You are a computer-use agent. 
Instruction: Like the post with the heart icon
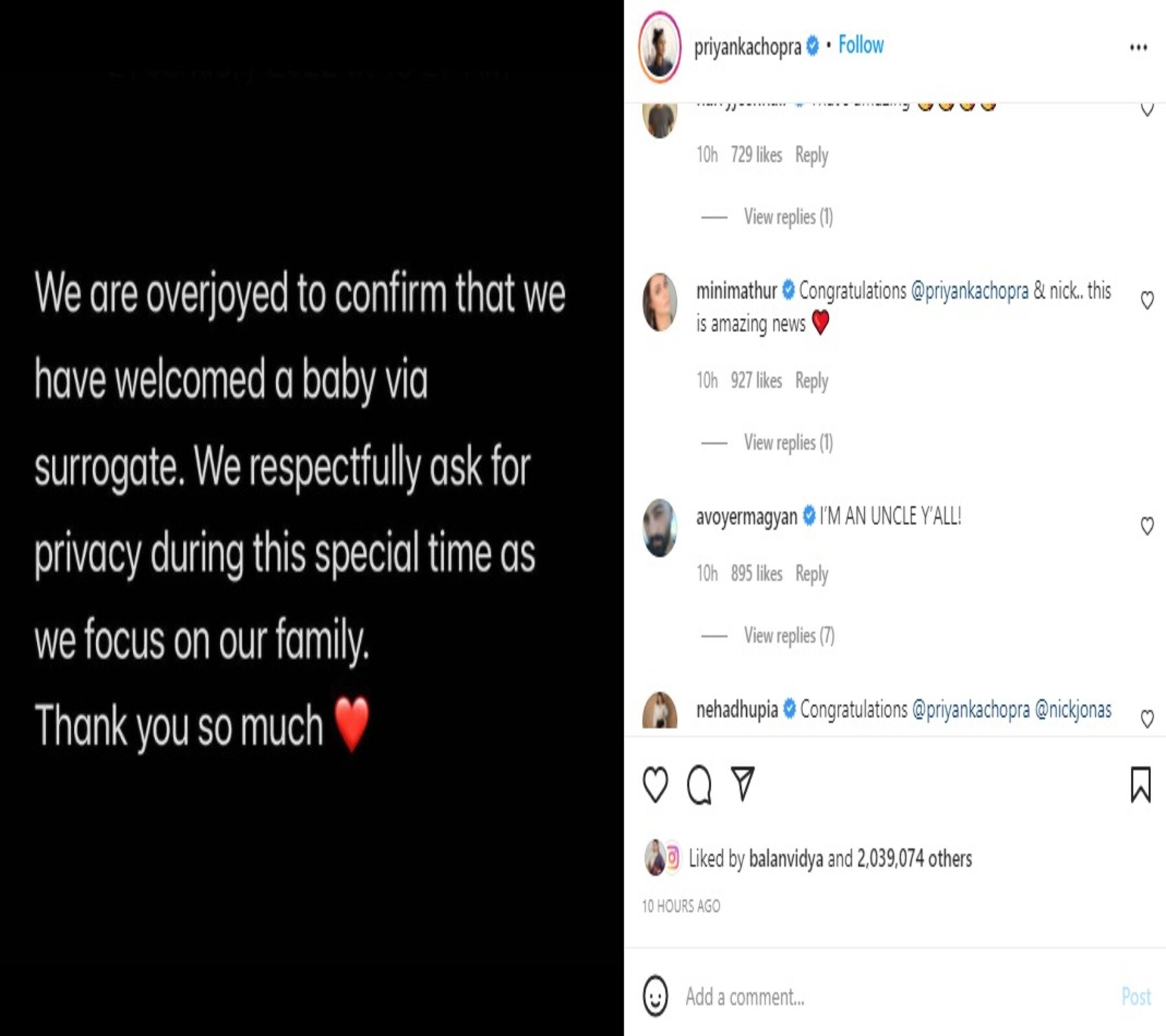655,784
